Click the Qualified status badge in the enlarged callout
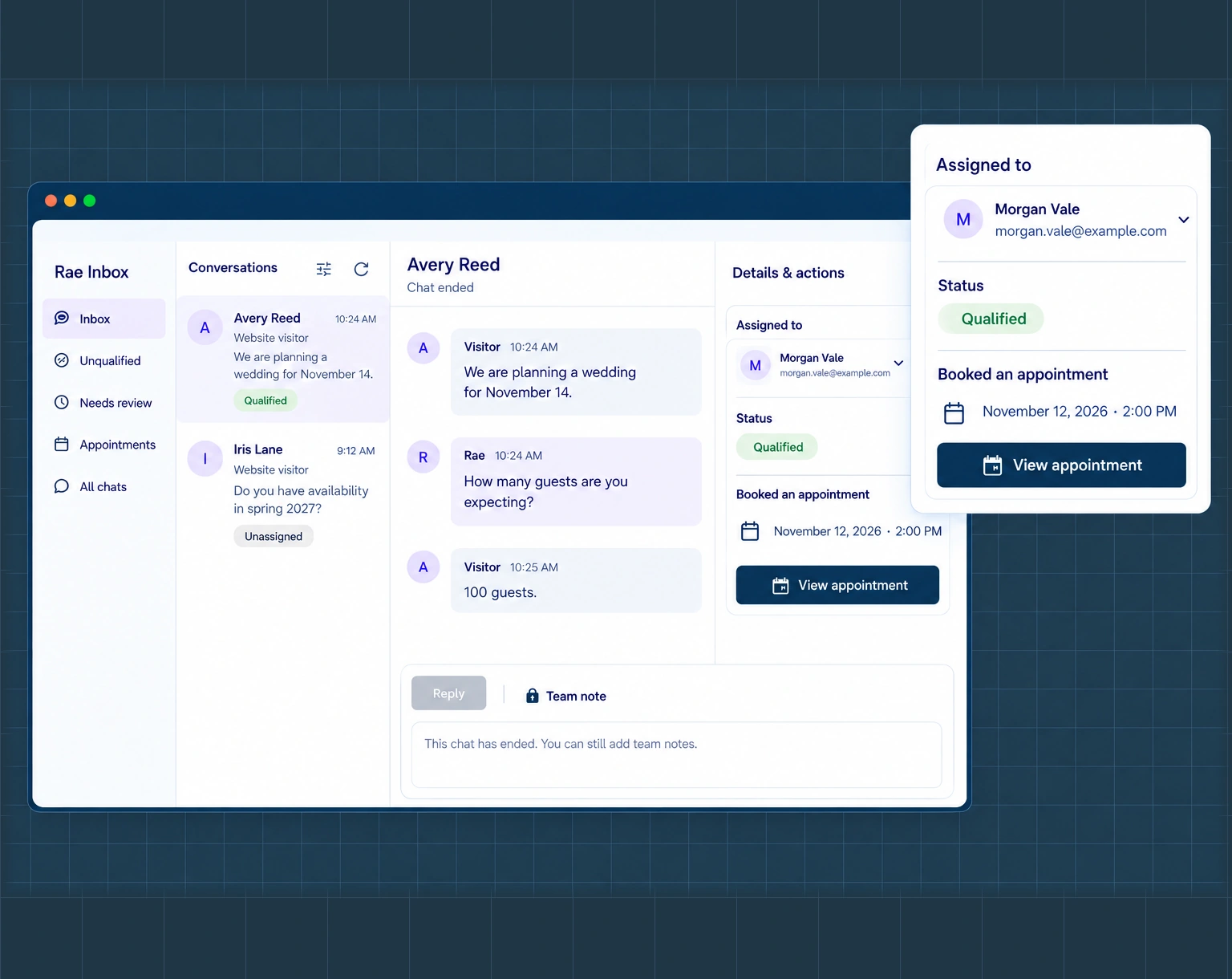Image resolution: width=1232 pixels, height=979 pixels. (991, 319)
